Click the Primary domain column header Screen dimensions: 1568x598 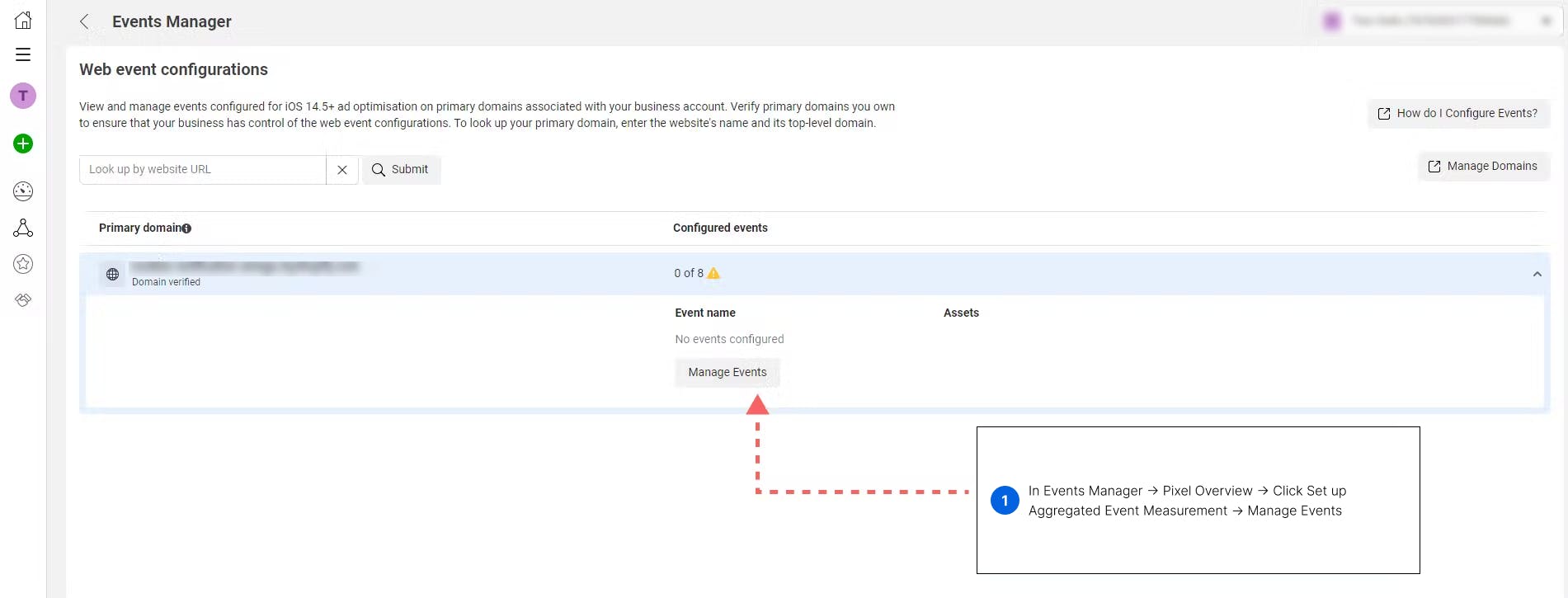tap(139, 228)
